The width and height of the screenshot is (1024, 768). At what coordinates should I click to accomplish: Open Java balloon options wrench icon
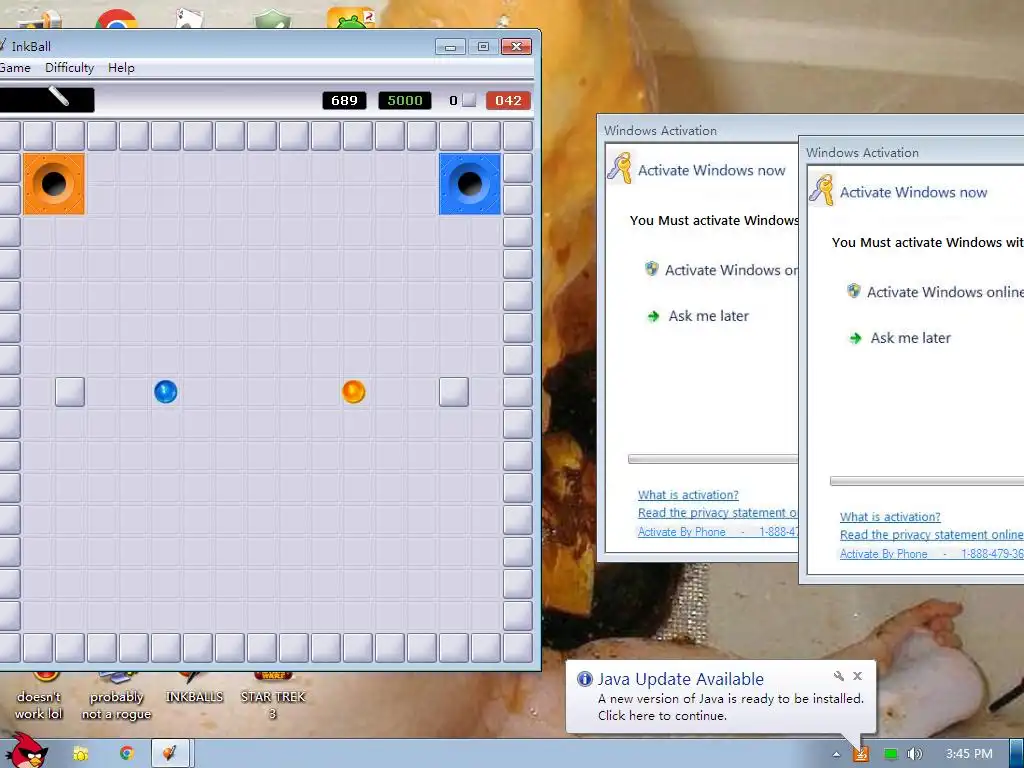[839, 676]
